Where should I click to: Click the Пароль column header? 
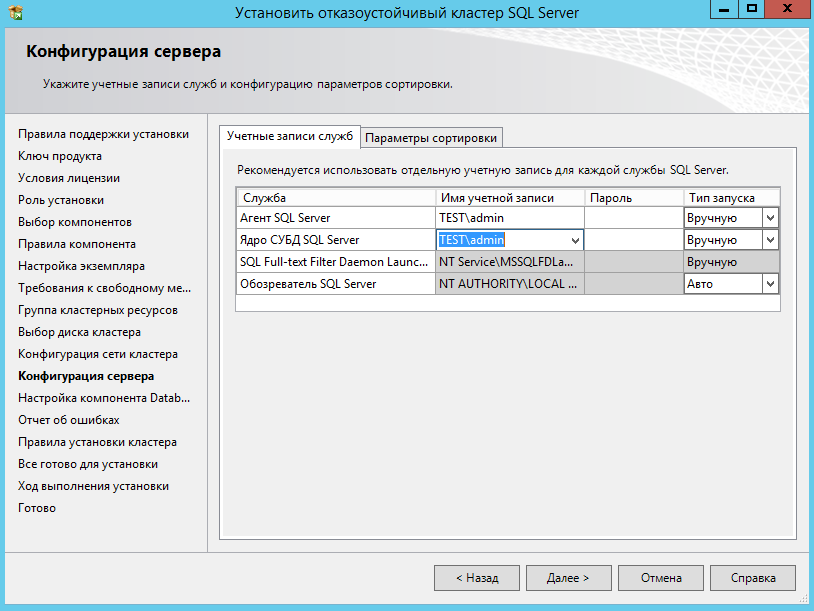tap(634, 198)
